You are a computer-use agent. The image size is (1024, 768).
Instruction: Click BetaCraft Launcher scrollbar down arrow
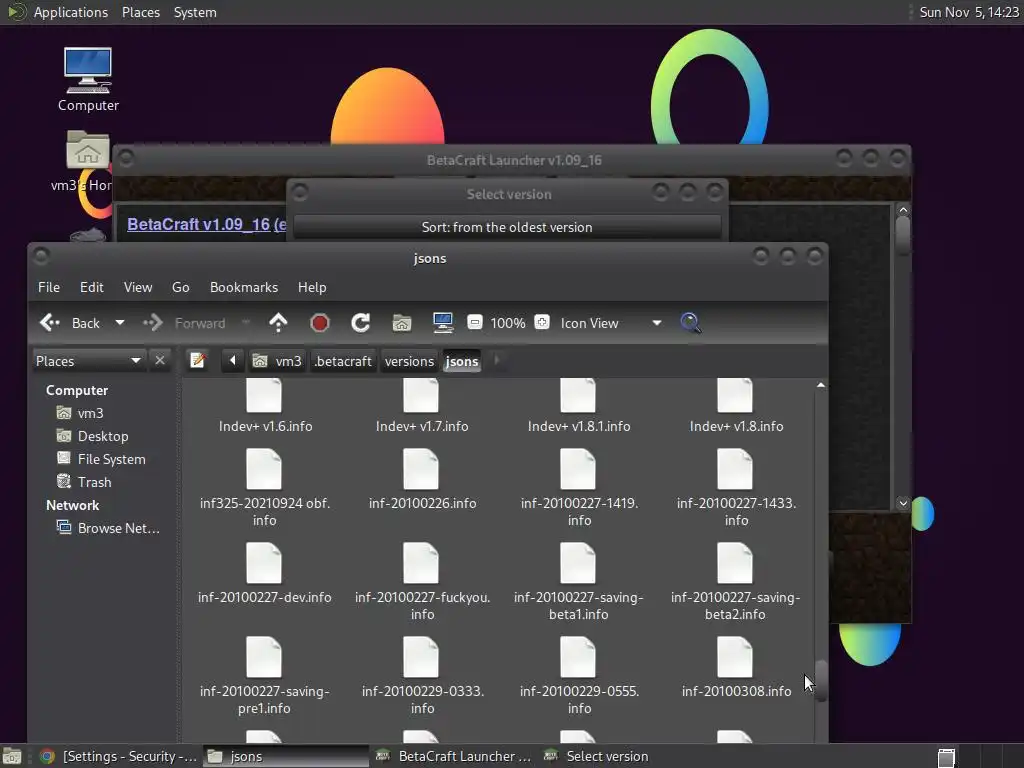[903, 503]
